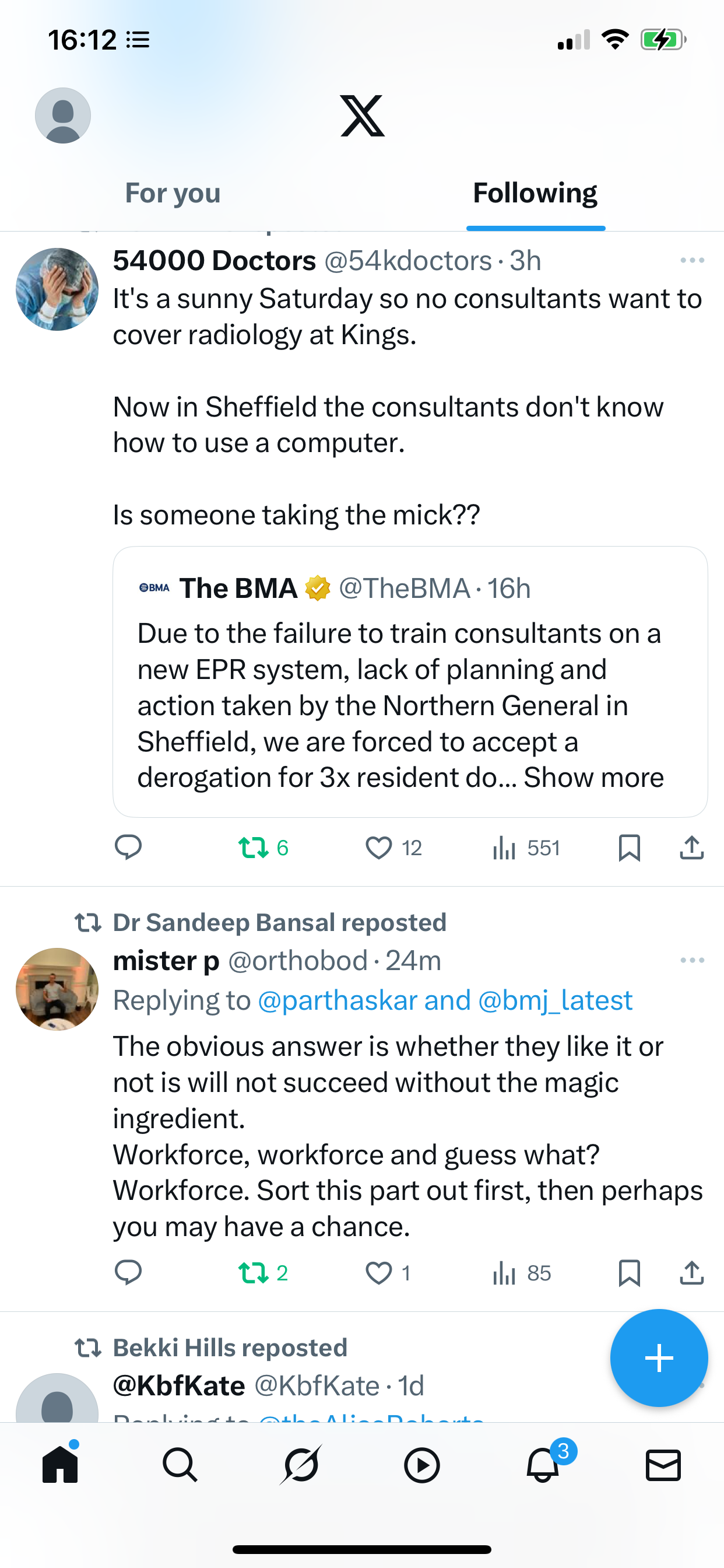This screenshot has width=724, height=1568.
Task: Open Grok from the bottom navigation
Action: (x=301, y=1465)
